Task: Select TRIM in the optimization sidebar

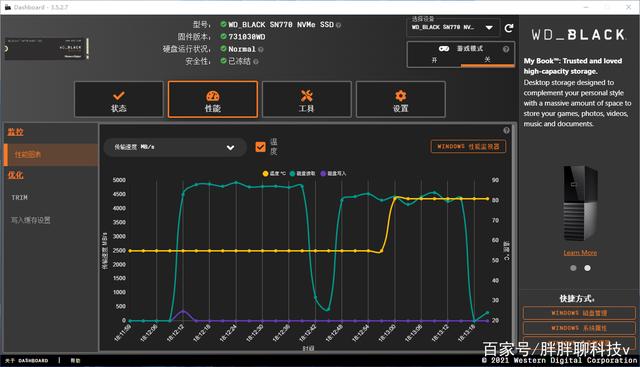Action: coord(20,198)
